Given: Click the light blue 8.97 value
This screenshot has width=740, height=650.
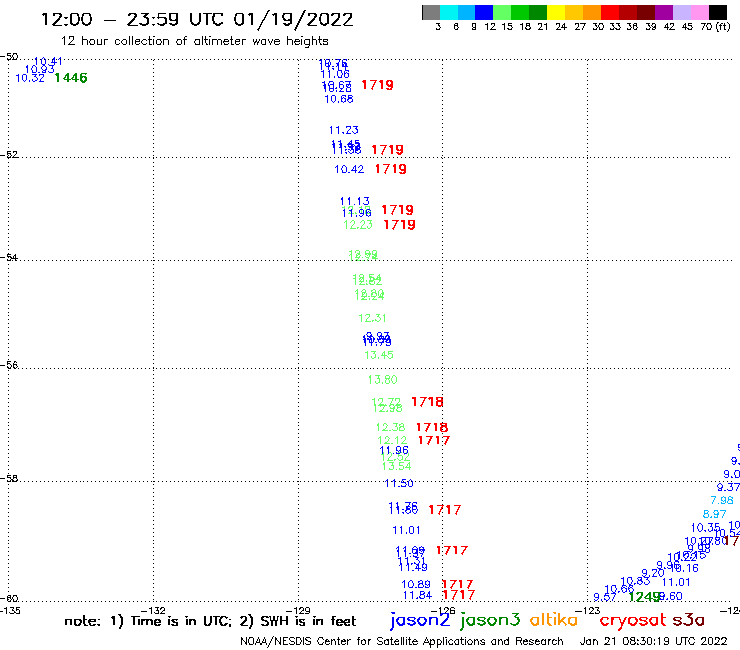Looking at the screenshot, I should pos(715,515).
